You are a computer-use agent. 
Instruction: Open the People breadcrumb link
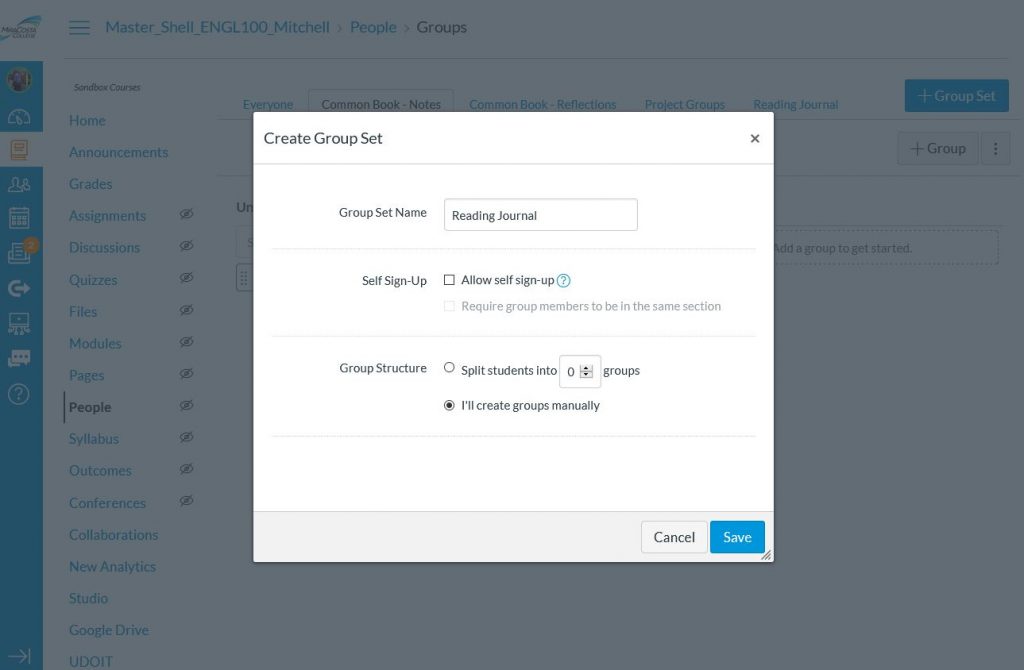[x=373, y=27]
